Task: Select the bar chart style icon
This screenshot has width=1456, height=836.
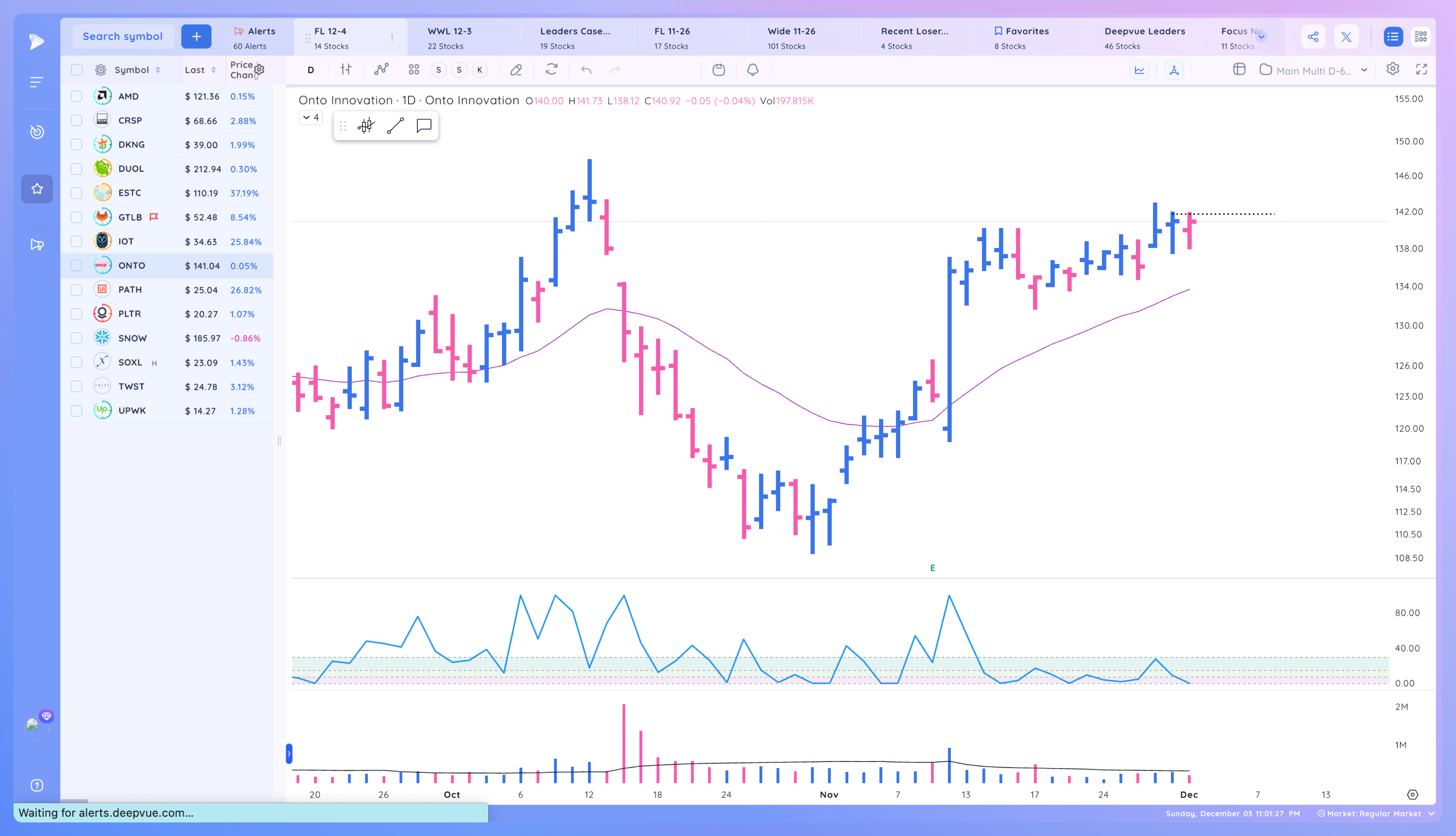Action: point(345,70)
